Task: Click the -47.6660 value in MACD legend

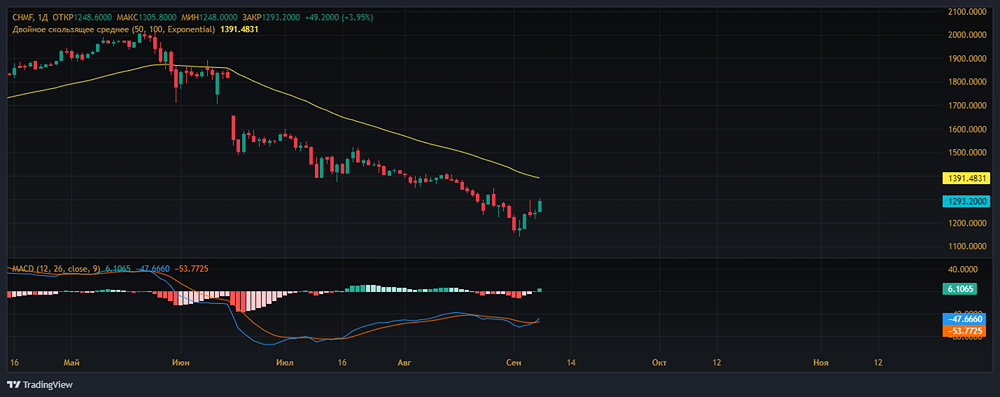Action: pyautogui.click(x=153, y=269)
